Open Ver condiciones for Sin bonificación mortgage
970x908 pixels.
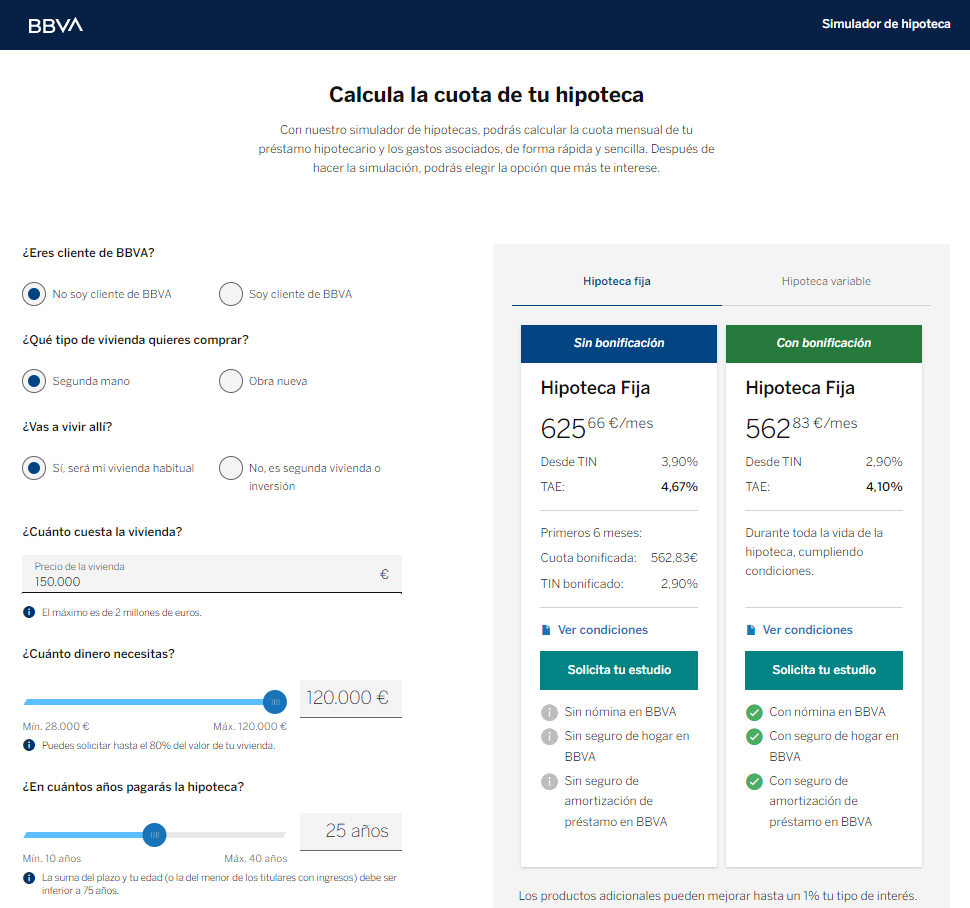click(603, 630)
